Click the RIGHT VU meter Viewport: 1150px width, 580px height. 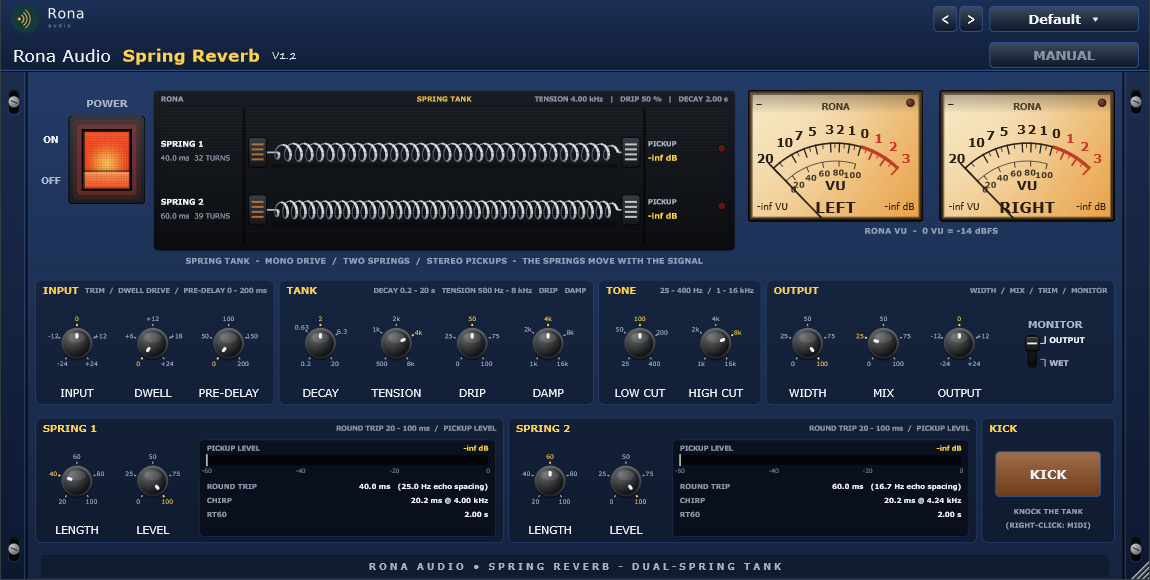(1027, 156)
